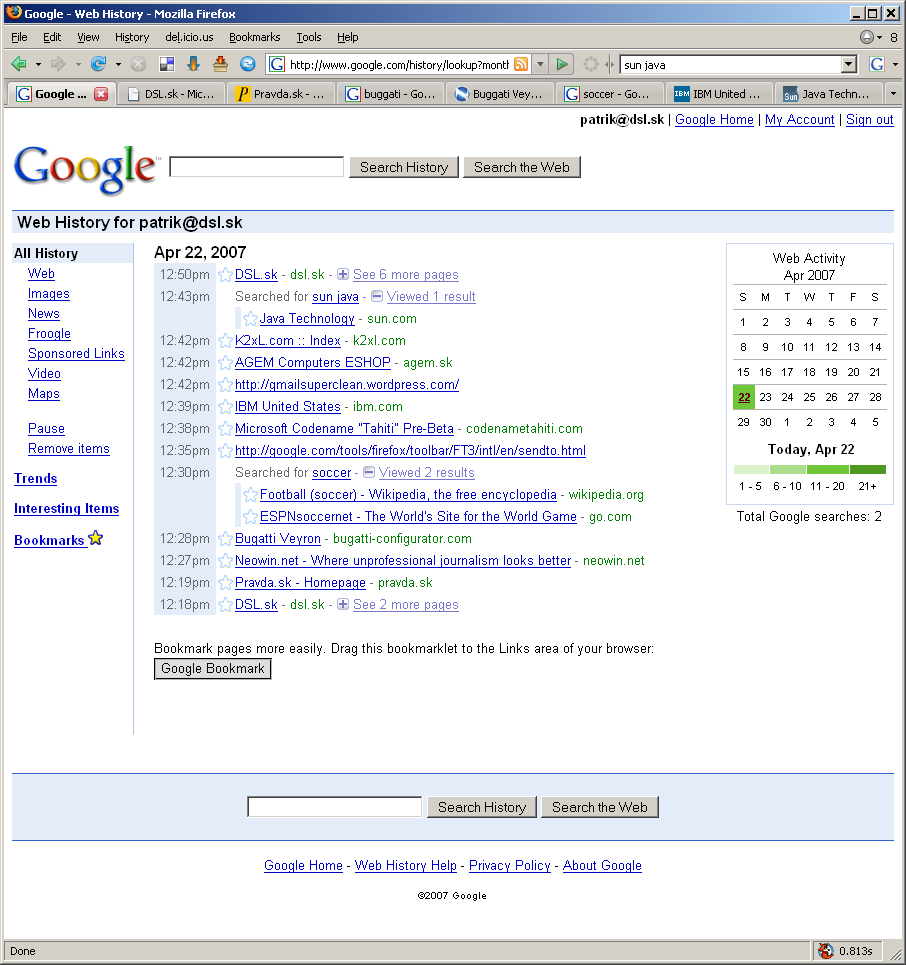Star the Football (soccer) Wikipedia entry
Image resolution: width=906 pixels, height=965 pixels.
tap(250, 495)
